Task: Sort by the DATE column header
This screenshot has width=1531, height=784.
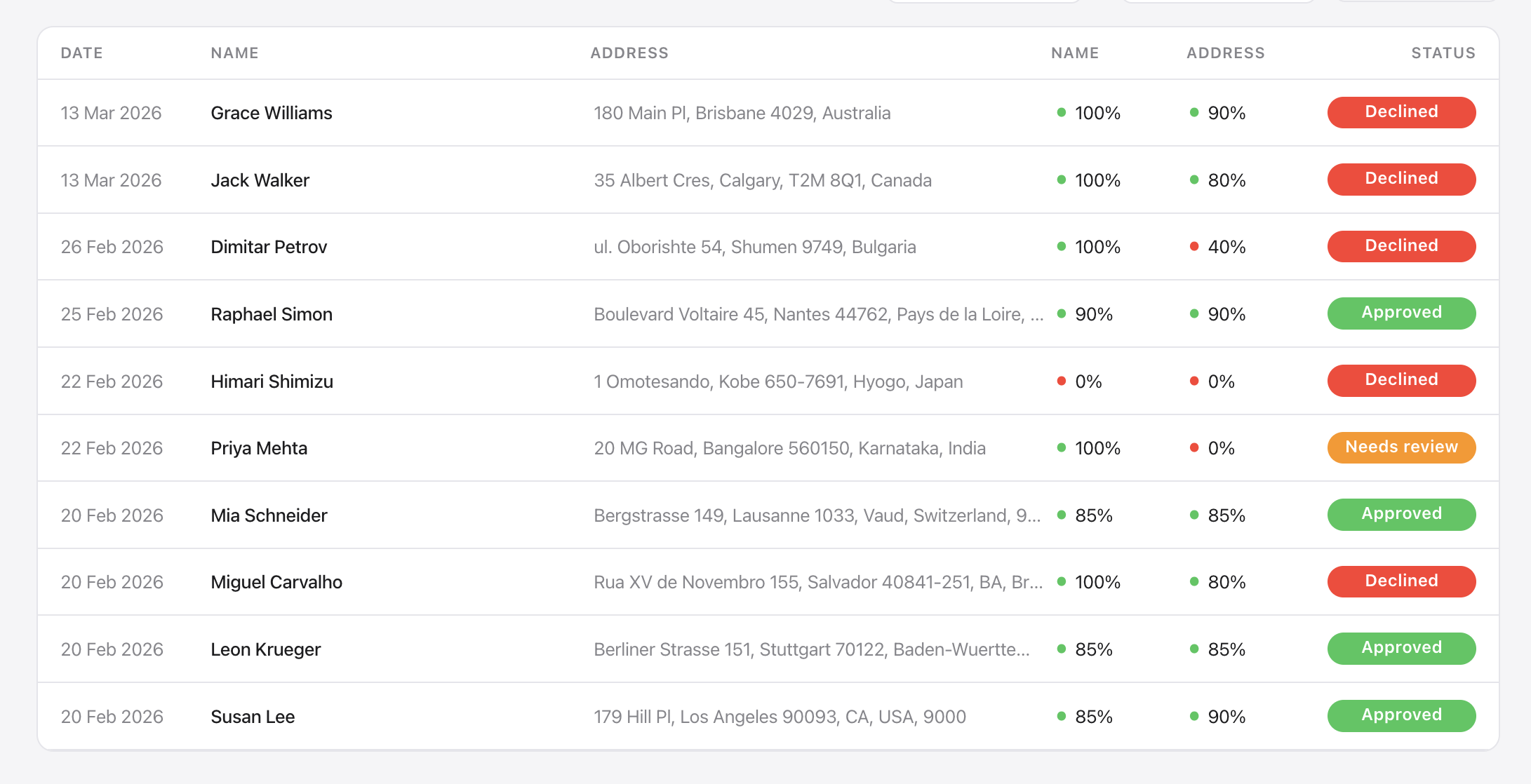Action: coord(81,53)
